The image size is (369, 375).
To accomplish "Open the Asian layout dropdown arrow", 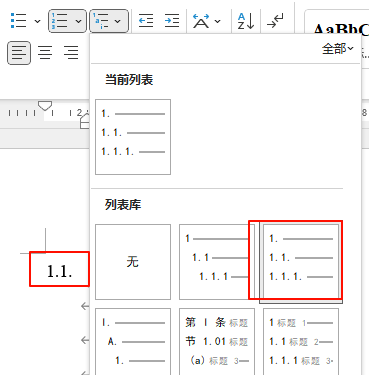I will 218,21.
